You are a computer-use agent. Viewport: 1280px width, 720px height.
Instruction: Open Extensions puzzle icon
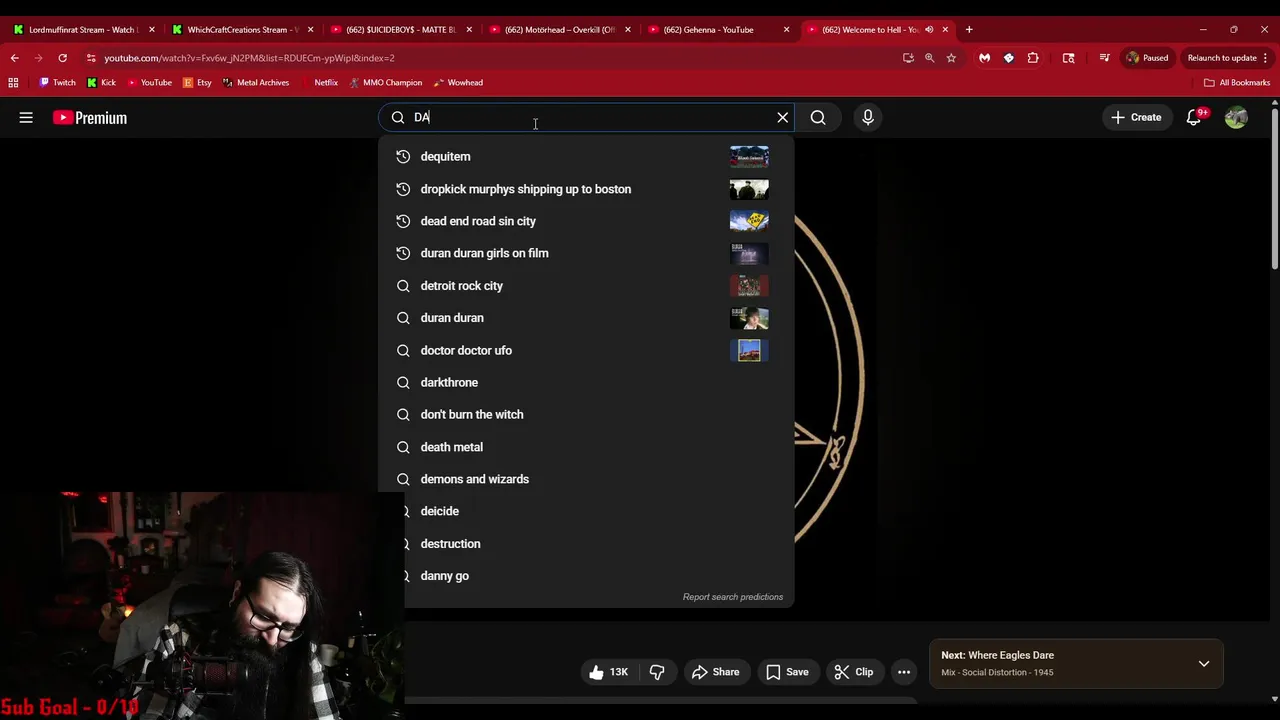[1033, 58]
